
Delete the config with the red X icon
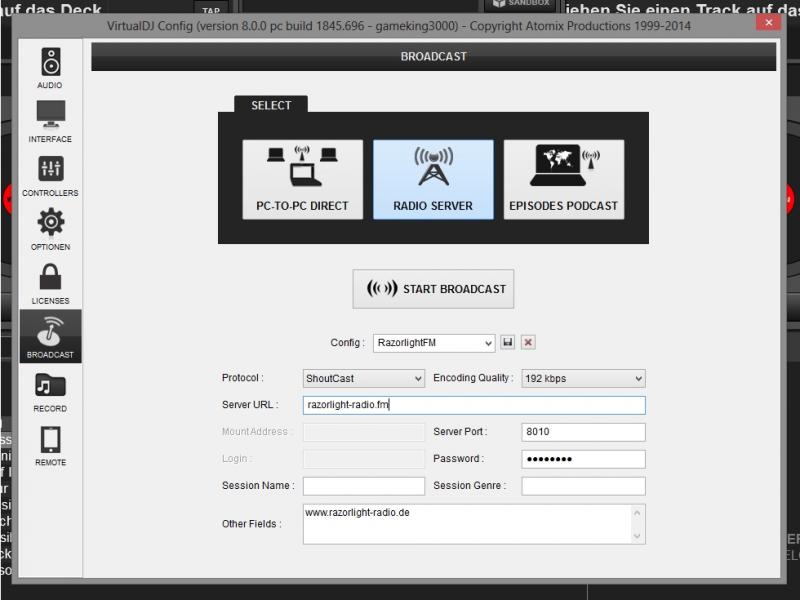pyautogui.click(x=528, y=342)
